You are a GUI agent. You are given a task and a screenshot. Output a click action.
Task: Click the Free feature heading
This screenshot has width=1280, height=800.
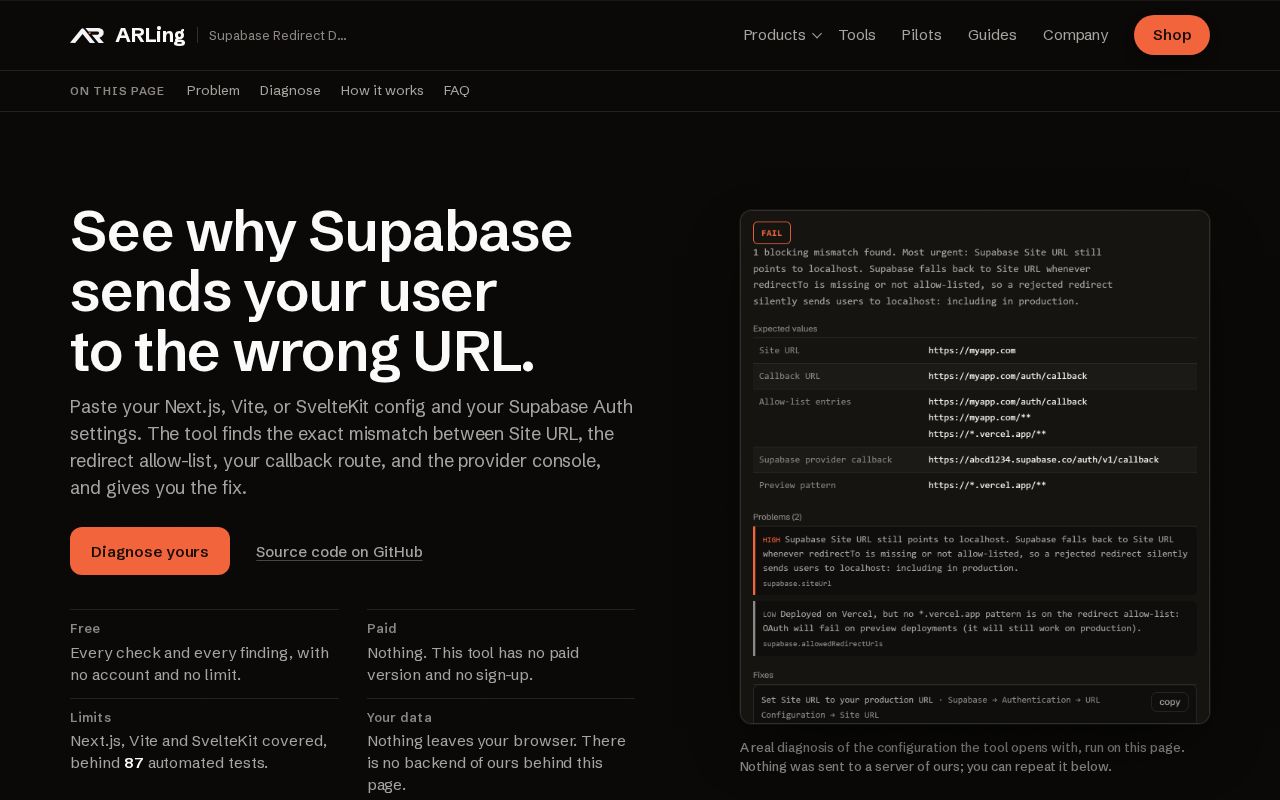pyautogui.click(x=85, y=628)
